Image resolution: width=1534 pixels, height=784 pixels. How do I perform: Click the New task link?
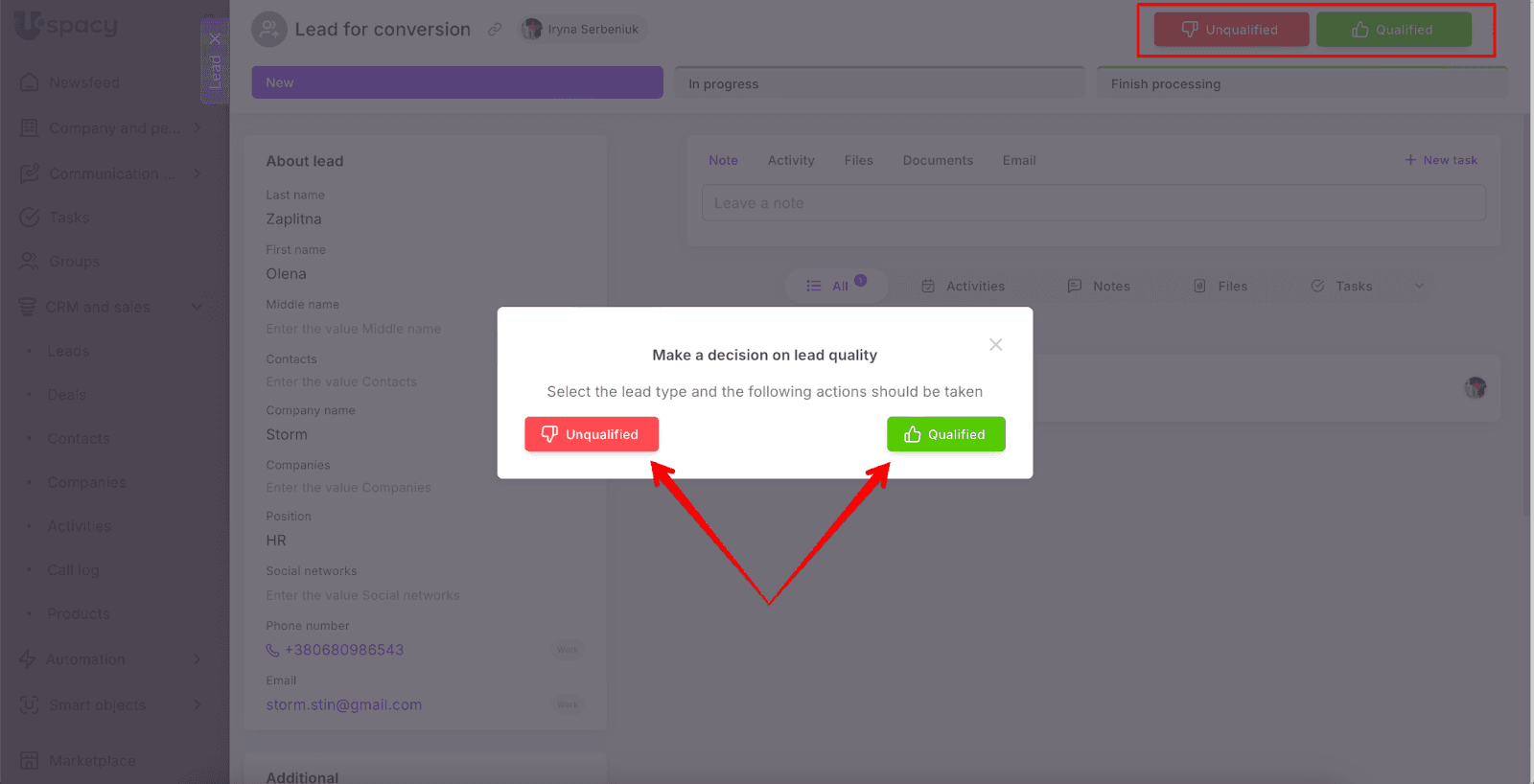coord(1441,160)
